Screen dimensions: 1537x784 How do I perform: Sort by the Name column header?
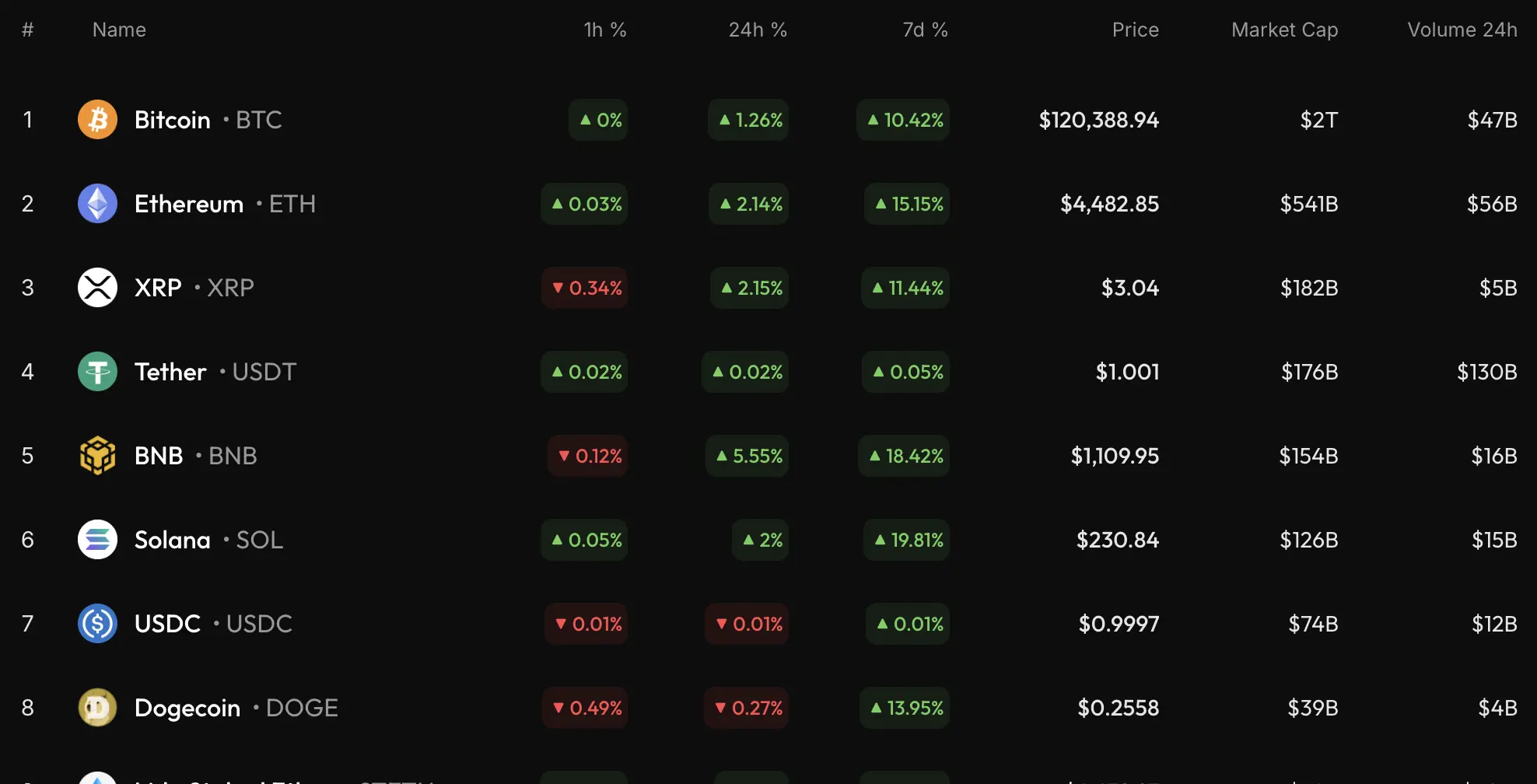(x=119, y=30)
